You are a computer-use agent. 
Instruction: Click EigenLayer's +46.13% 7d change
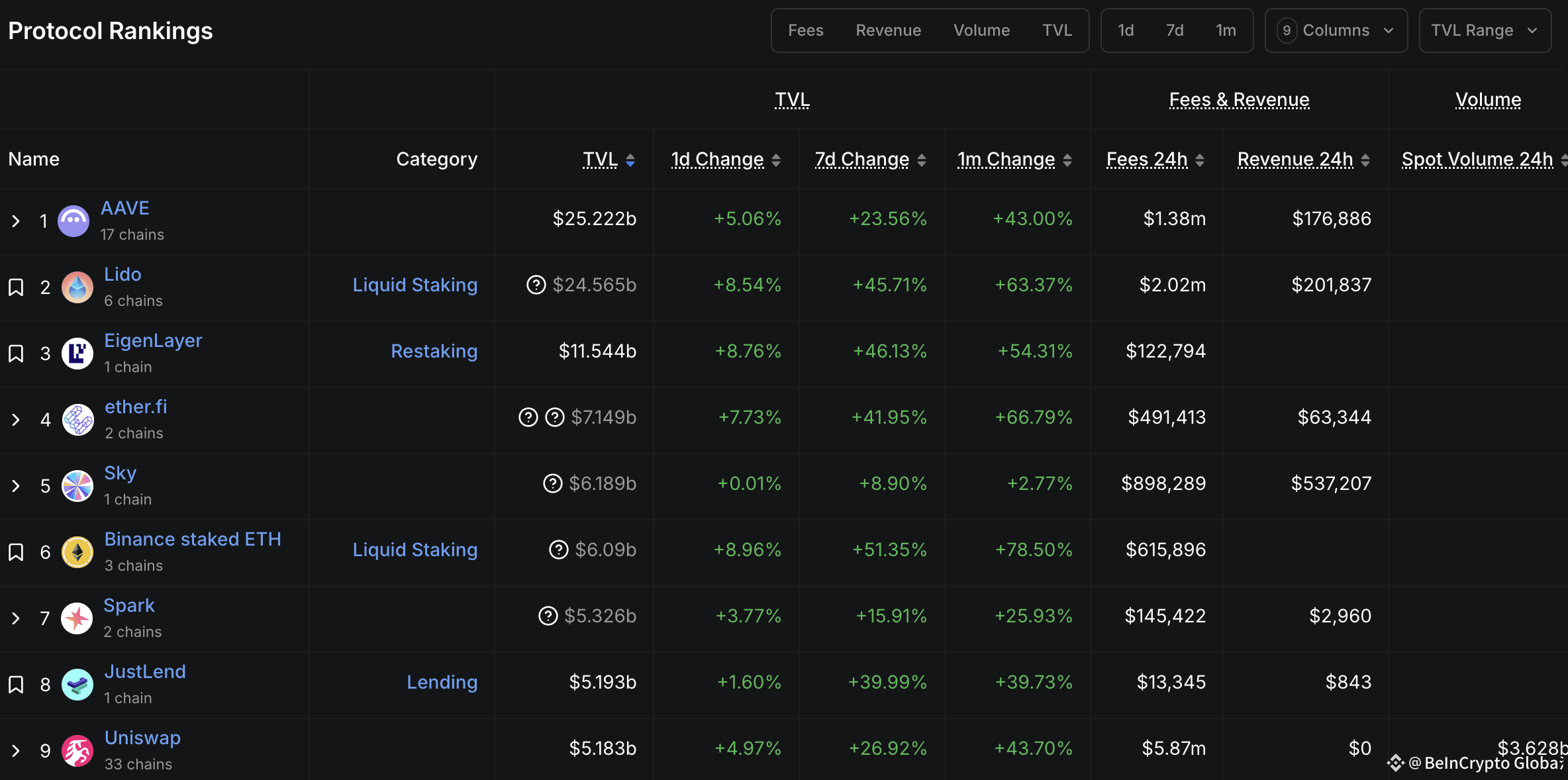click(x=889, y=351)
